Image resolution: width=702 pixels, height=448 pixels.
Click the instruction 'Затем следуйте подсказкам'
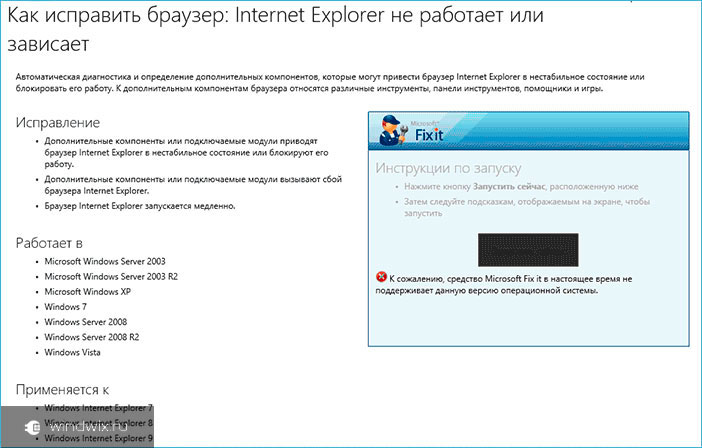[x=526, y=207]
